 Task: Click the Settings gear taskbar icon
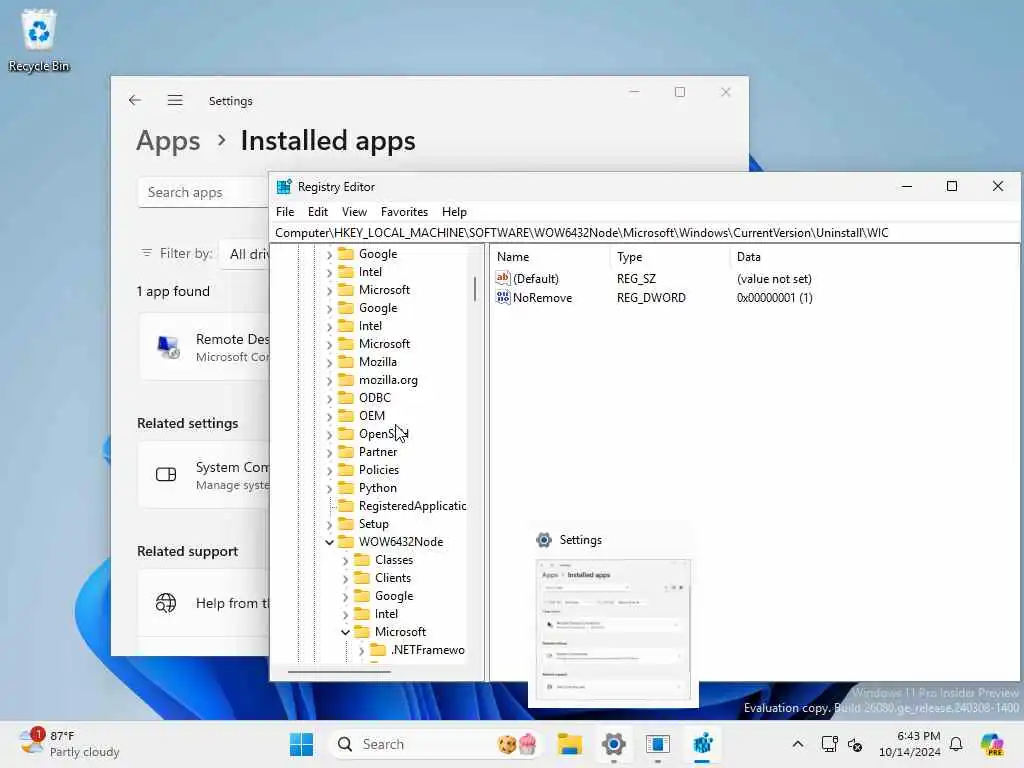(x=613, y=744)
